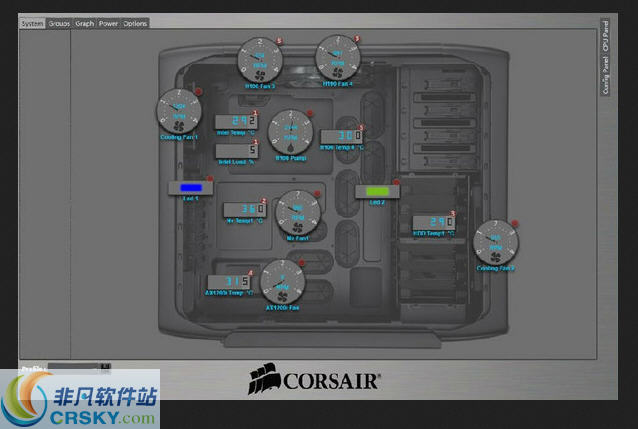Click the 'H100 Fan 4' label text
This screenshot has width=638, height=429.
(x=338, y=84)
